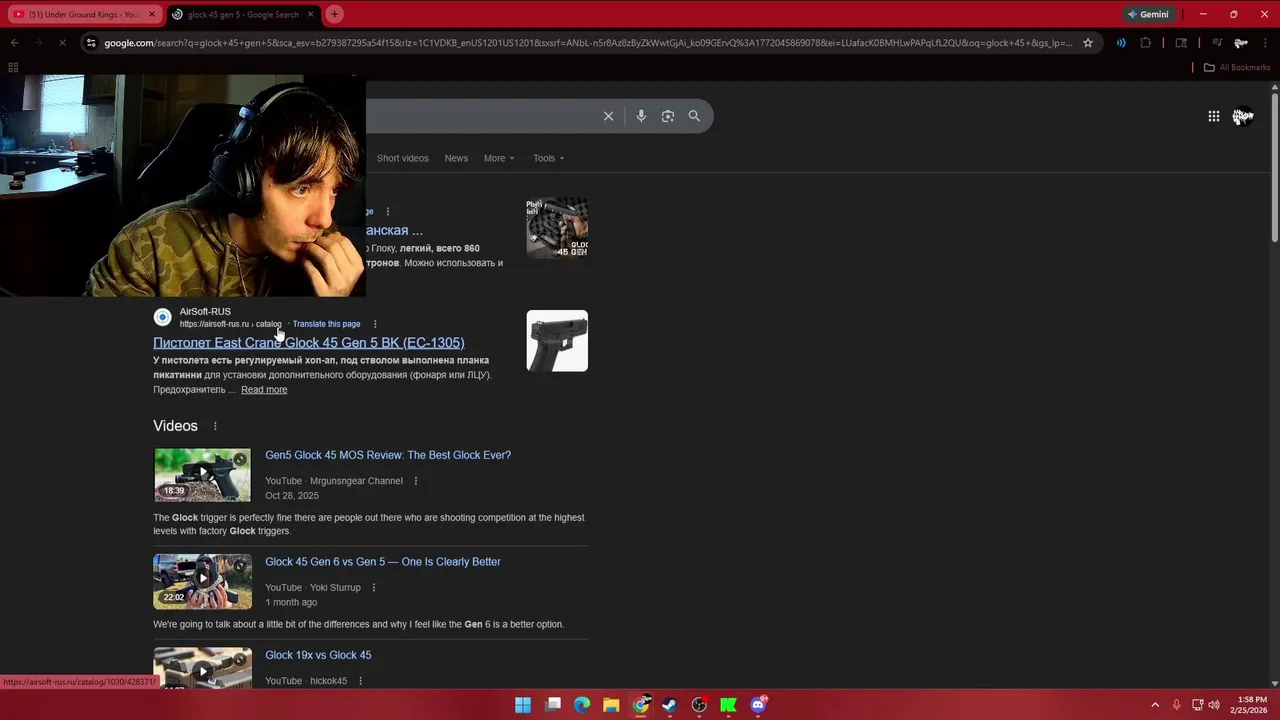
Task: Open Google Lens image search icon
Action: click(668, 116)
